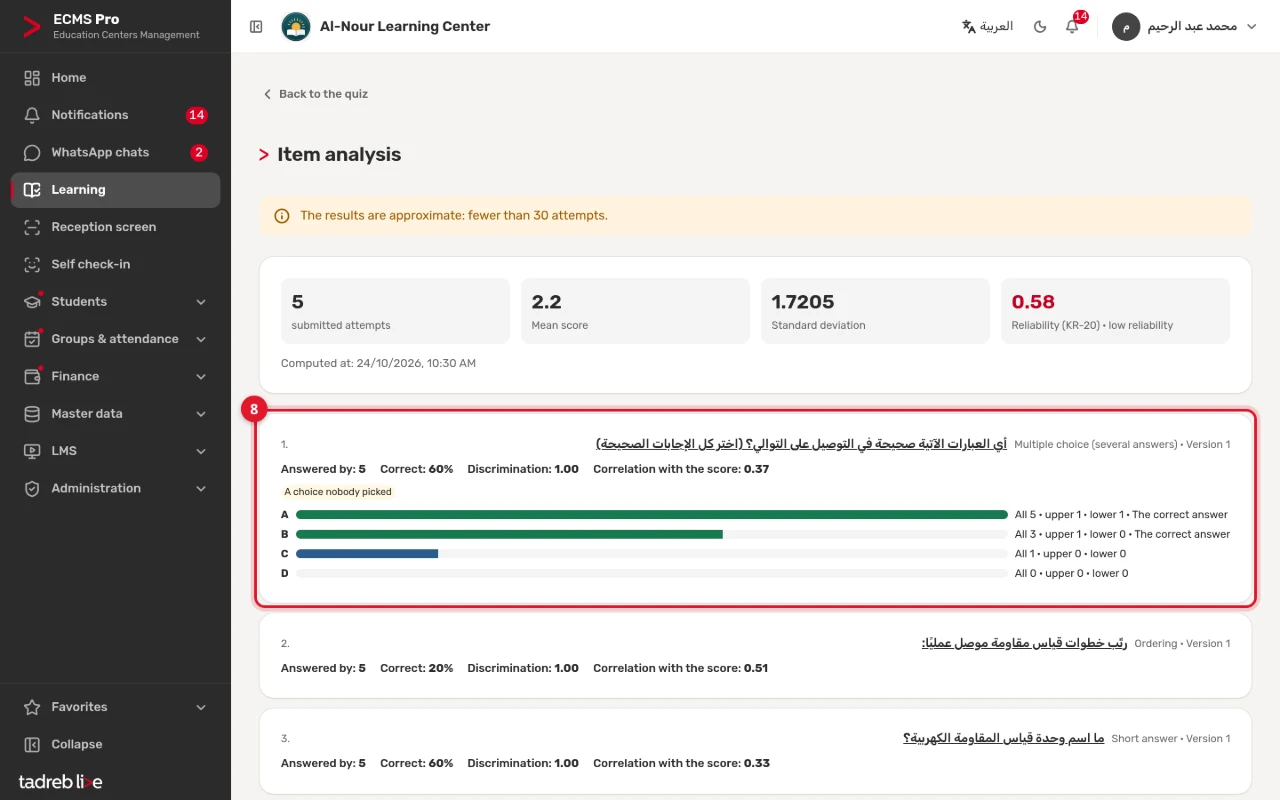Click the Al-Nour Learning Center logo
Viewport: 1280px width, 800px height.
(296, 27)
